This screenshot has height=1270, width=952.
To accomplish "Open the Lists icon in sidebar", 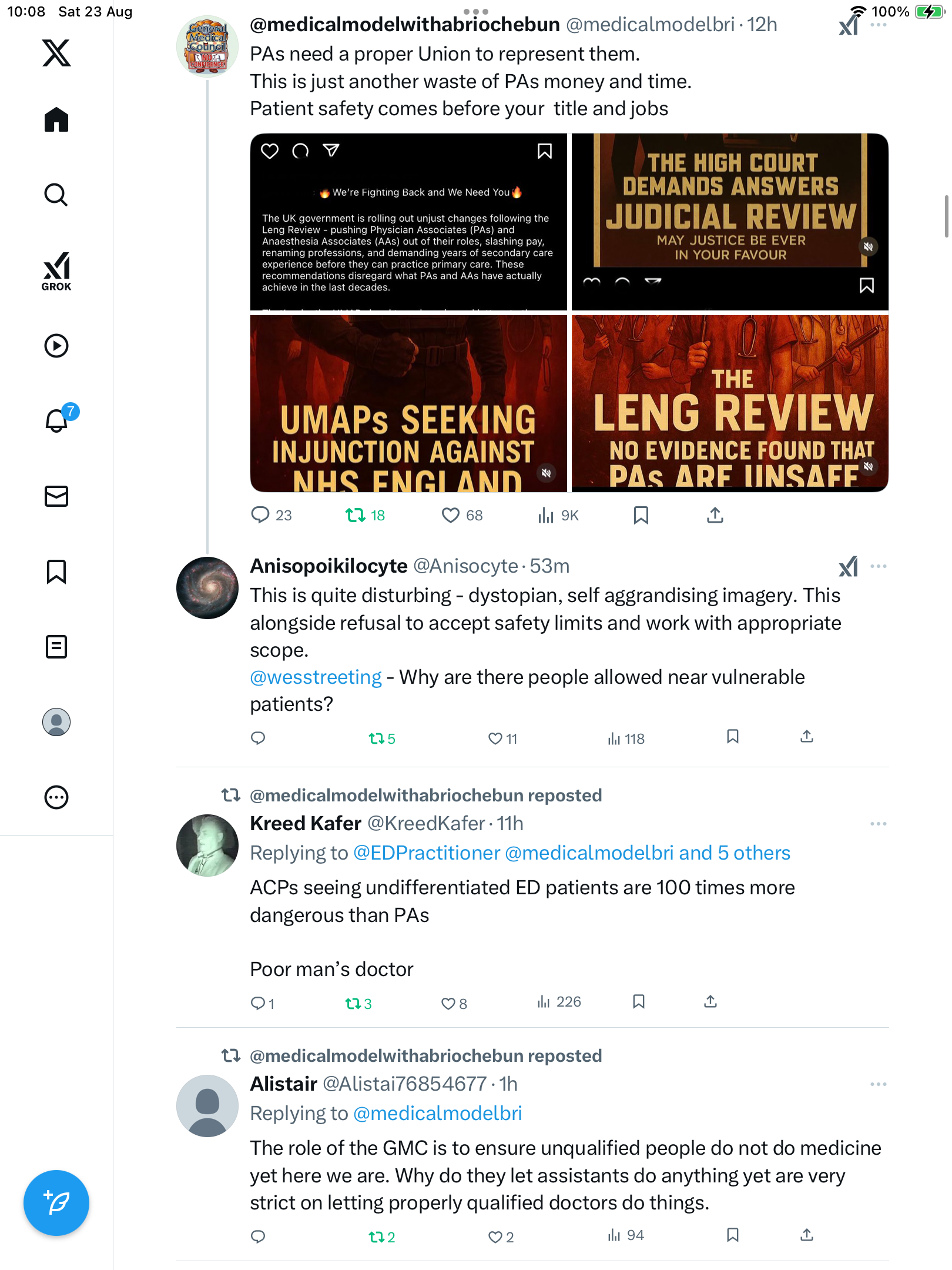I will pyautogui.click(x=56, y=647).
